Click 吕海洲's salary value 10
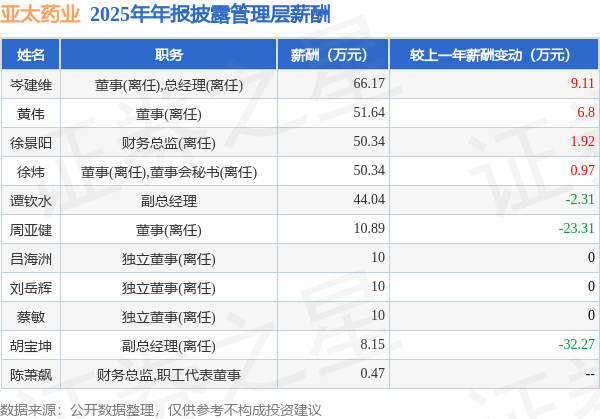 click(378, 257)
